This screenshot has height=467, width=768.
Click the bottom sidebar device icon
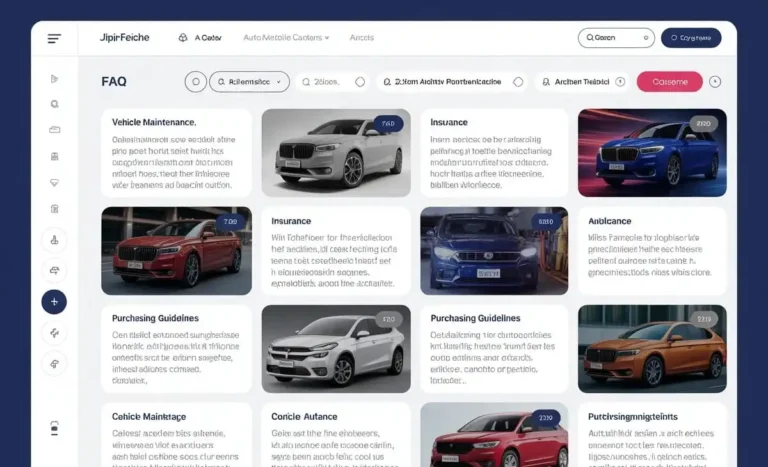point(54,428)
